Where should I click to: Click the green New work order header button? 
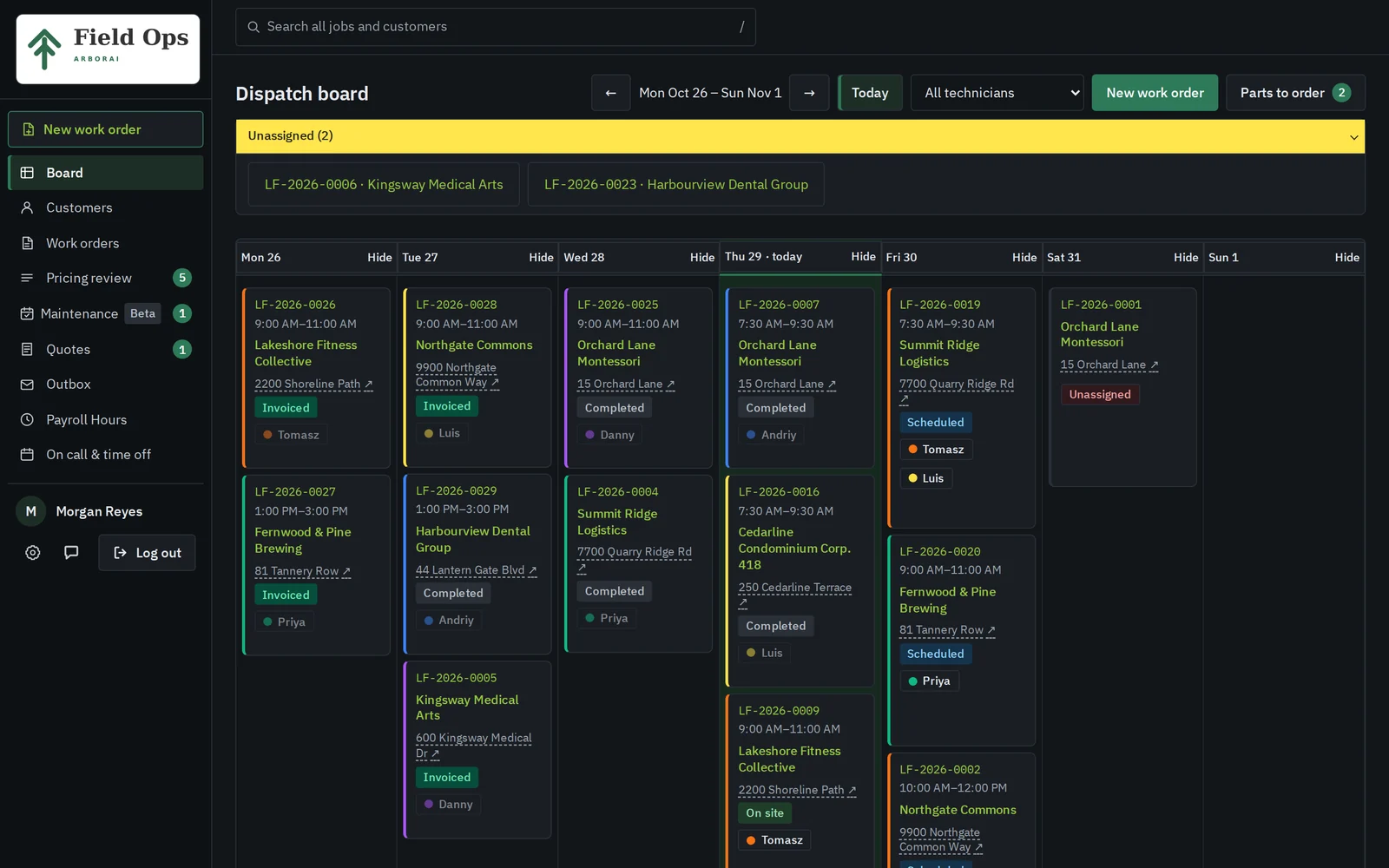coord(1155,93)
